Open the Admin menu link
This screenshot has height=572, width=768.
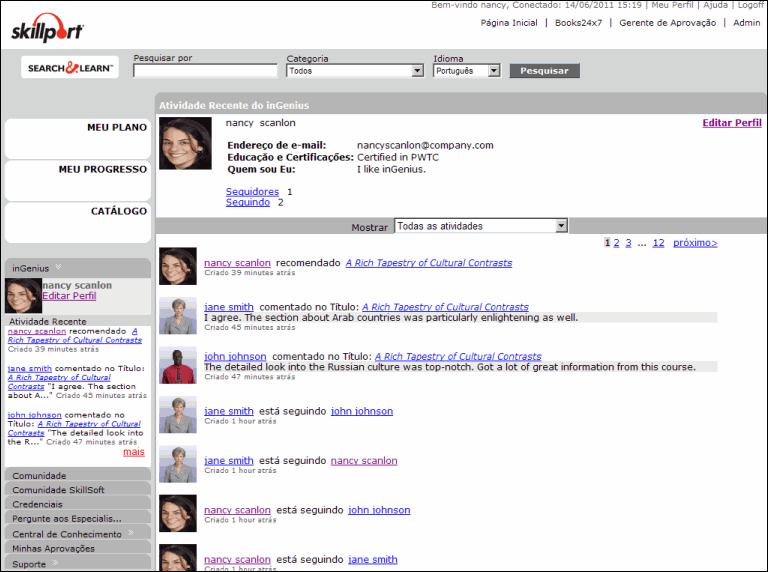point(746,23)
